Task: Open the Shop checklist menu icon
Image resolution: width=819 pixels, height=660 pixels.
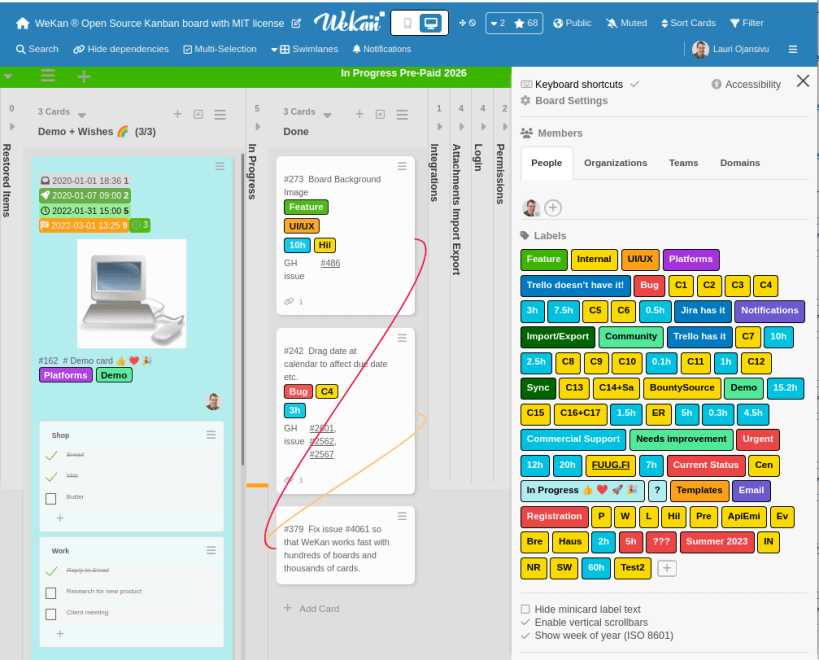Action: click(x=211, y=434)
